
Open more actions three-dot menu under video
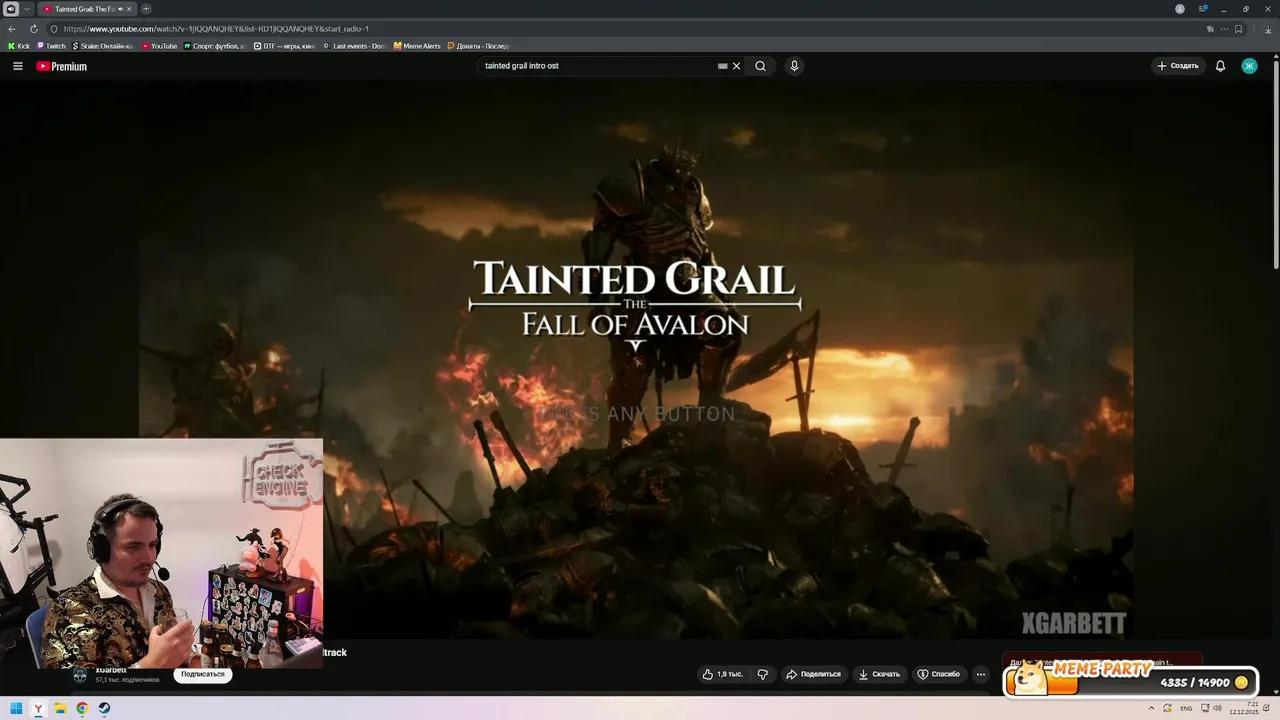pyautogui.click(x=981, y=674)
